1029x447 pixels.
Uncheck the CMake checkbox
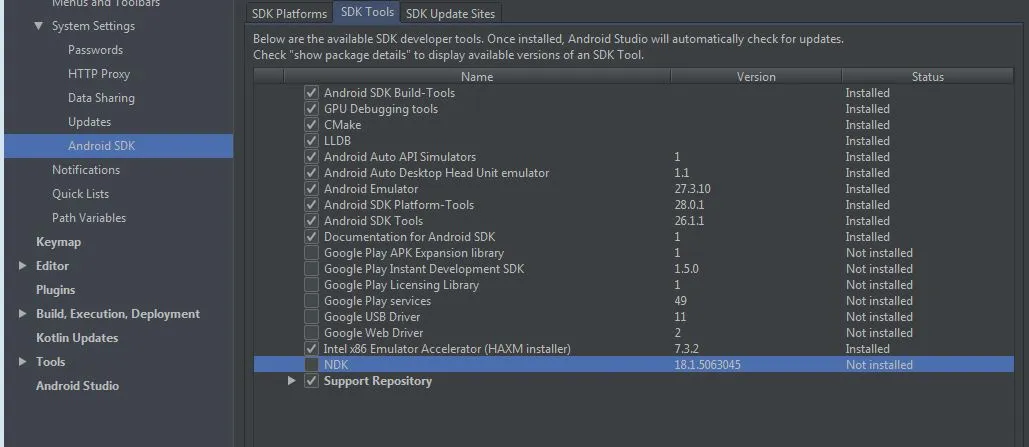tap(311, 125)
